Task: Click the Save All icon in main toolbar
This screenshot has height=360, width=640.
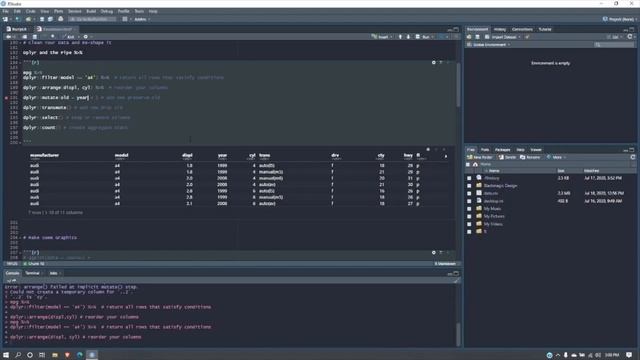Action: [50, 19]
